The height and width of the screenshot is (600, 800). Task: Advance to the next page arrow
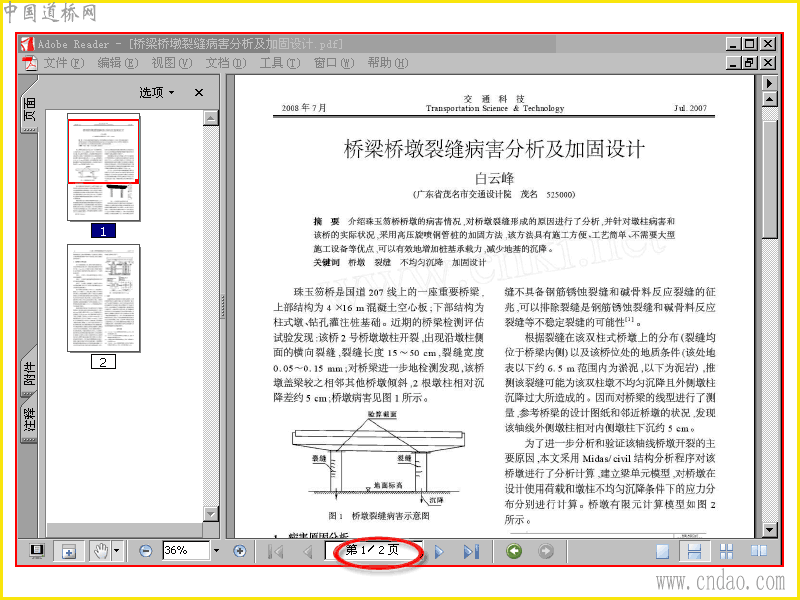coord(439,552)
